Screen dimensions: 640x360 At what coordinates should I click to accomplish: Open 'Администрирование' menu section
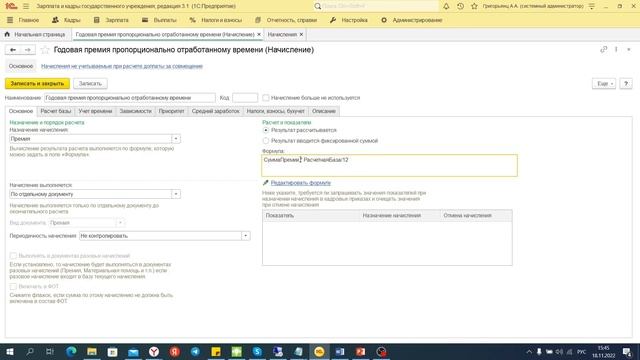point(412,20)
